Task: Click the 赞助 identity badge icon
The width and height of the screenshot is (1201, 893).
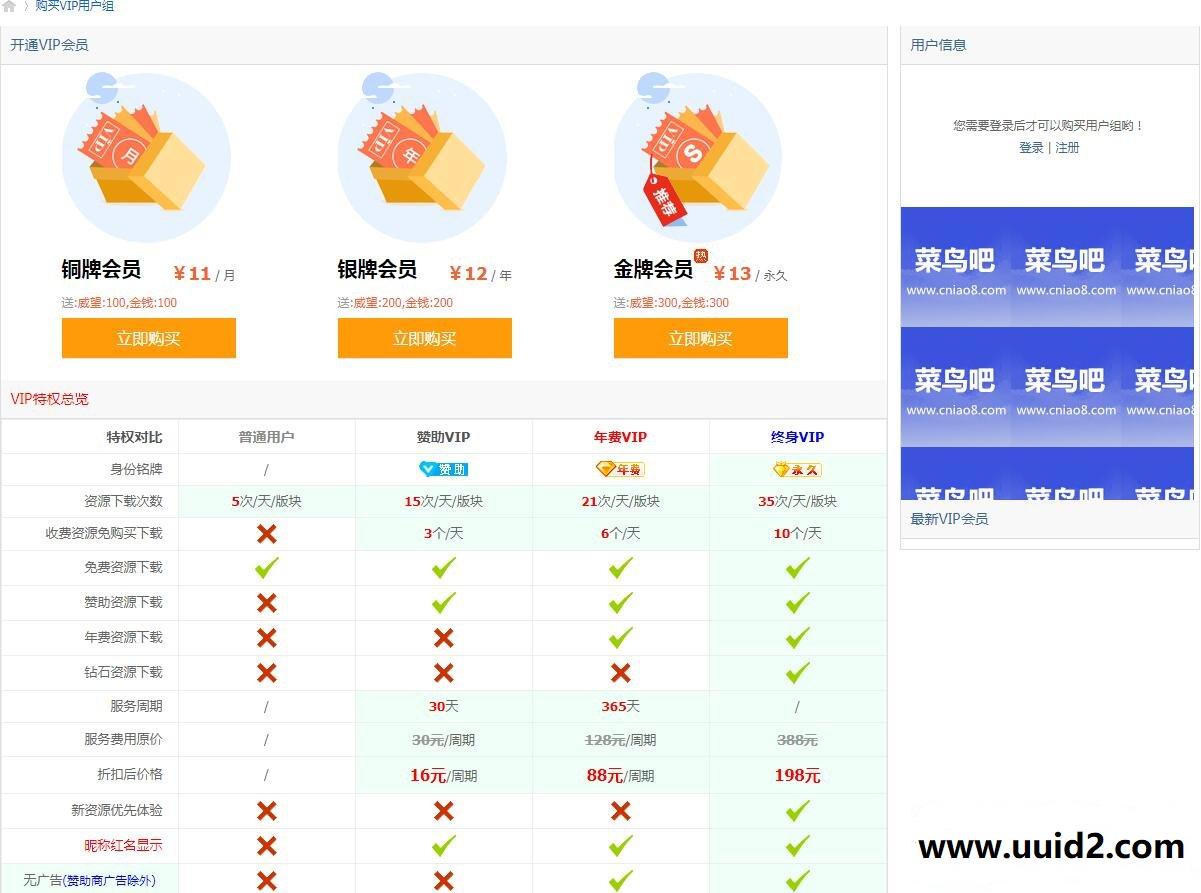Action: [x=443, y=469]
